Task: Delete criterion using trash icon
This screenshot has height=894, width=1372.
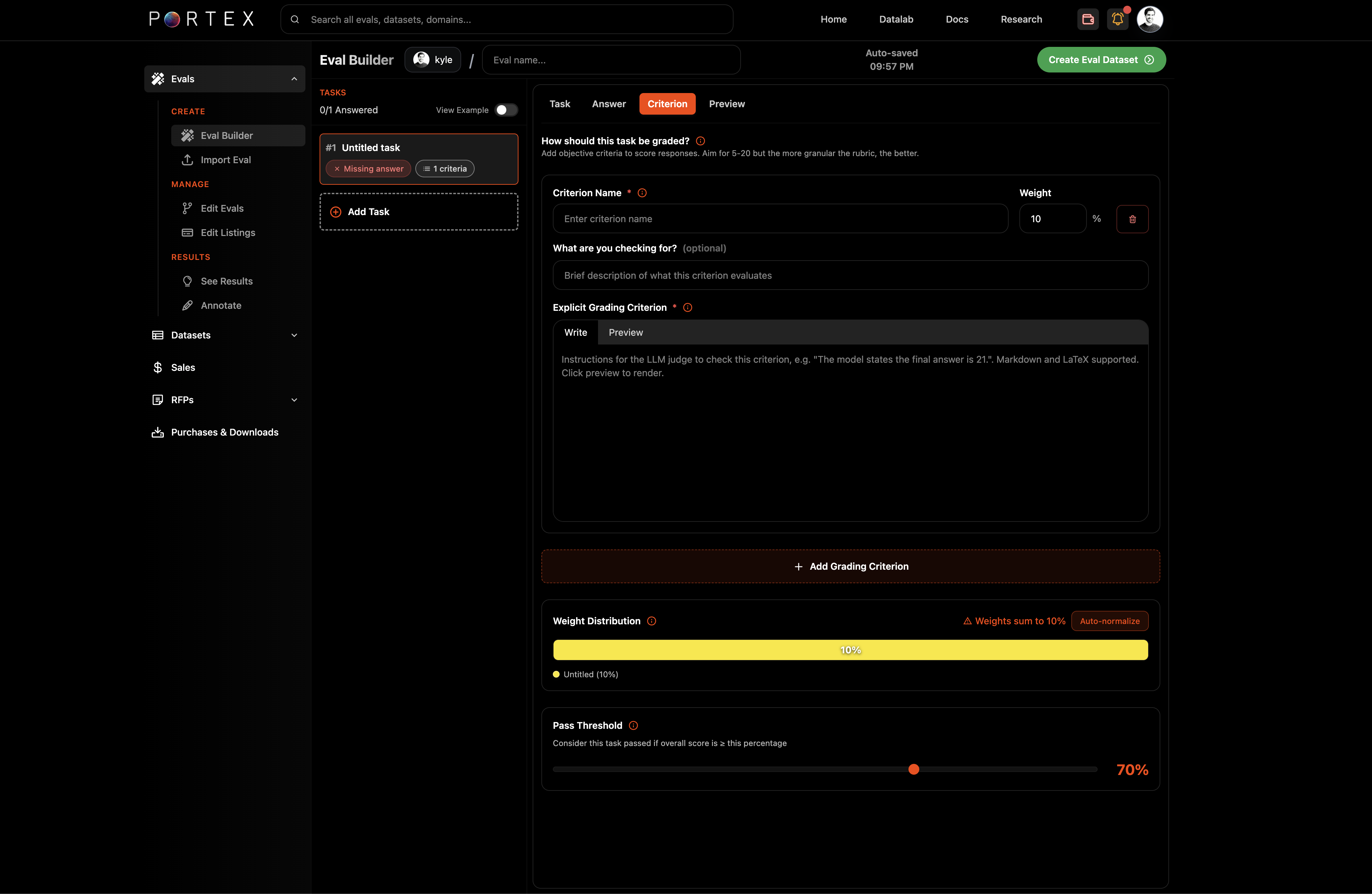Action: [x=1132, y=219]
